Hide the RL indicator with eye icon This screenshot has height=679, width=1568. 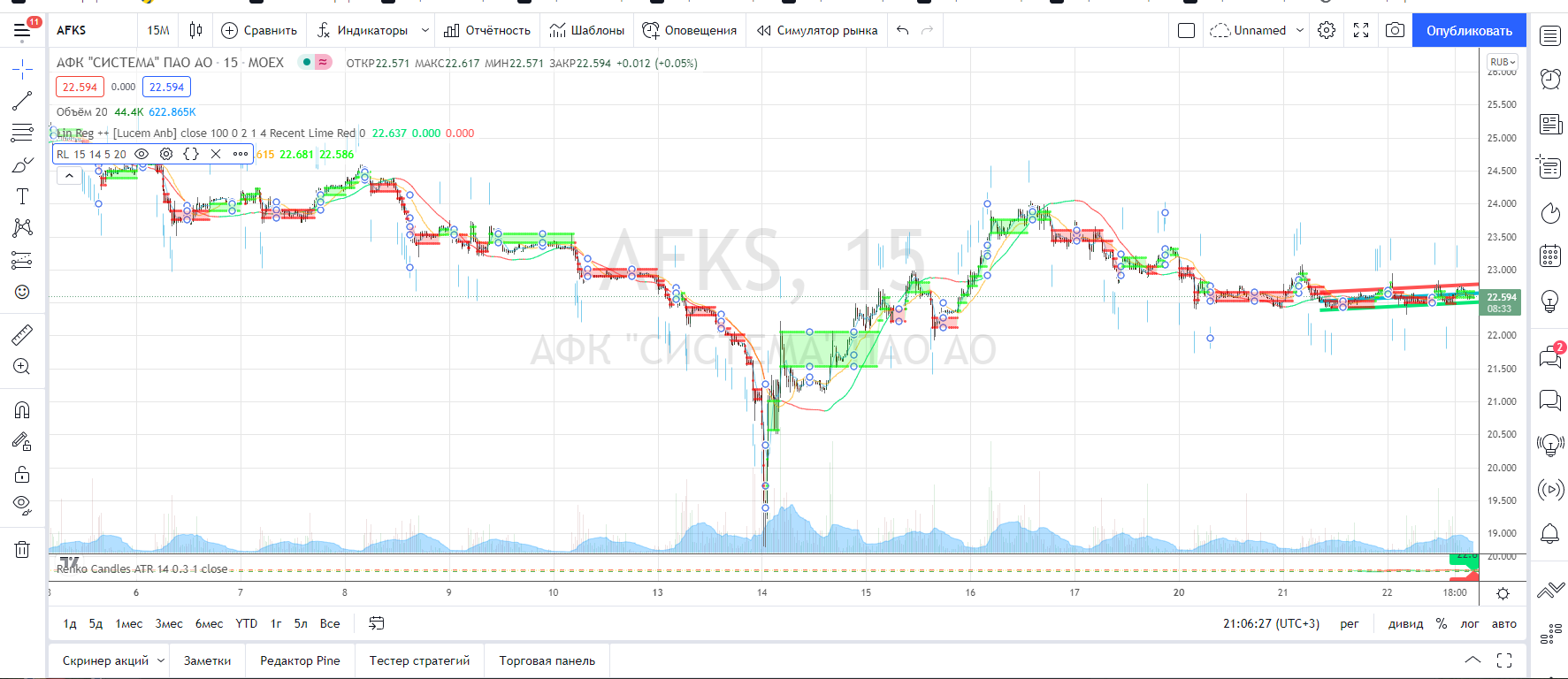click(142, 154)
